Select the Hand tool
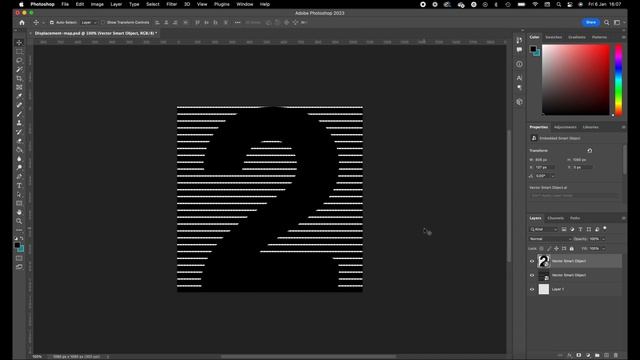This screenshot has height=360, width=640. [x=19, y=212]
